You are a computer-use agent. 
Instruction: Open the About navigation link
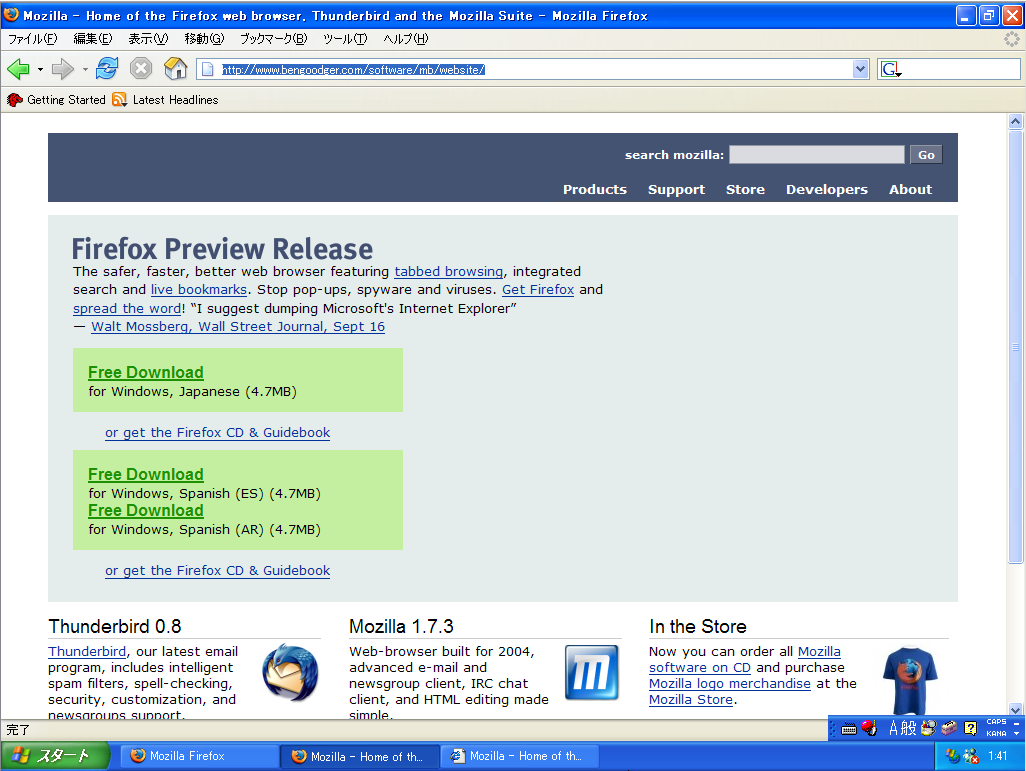coord(910,189)
